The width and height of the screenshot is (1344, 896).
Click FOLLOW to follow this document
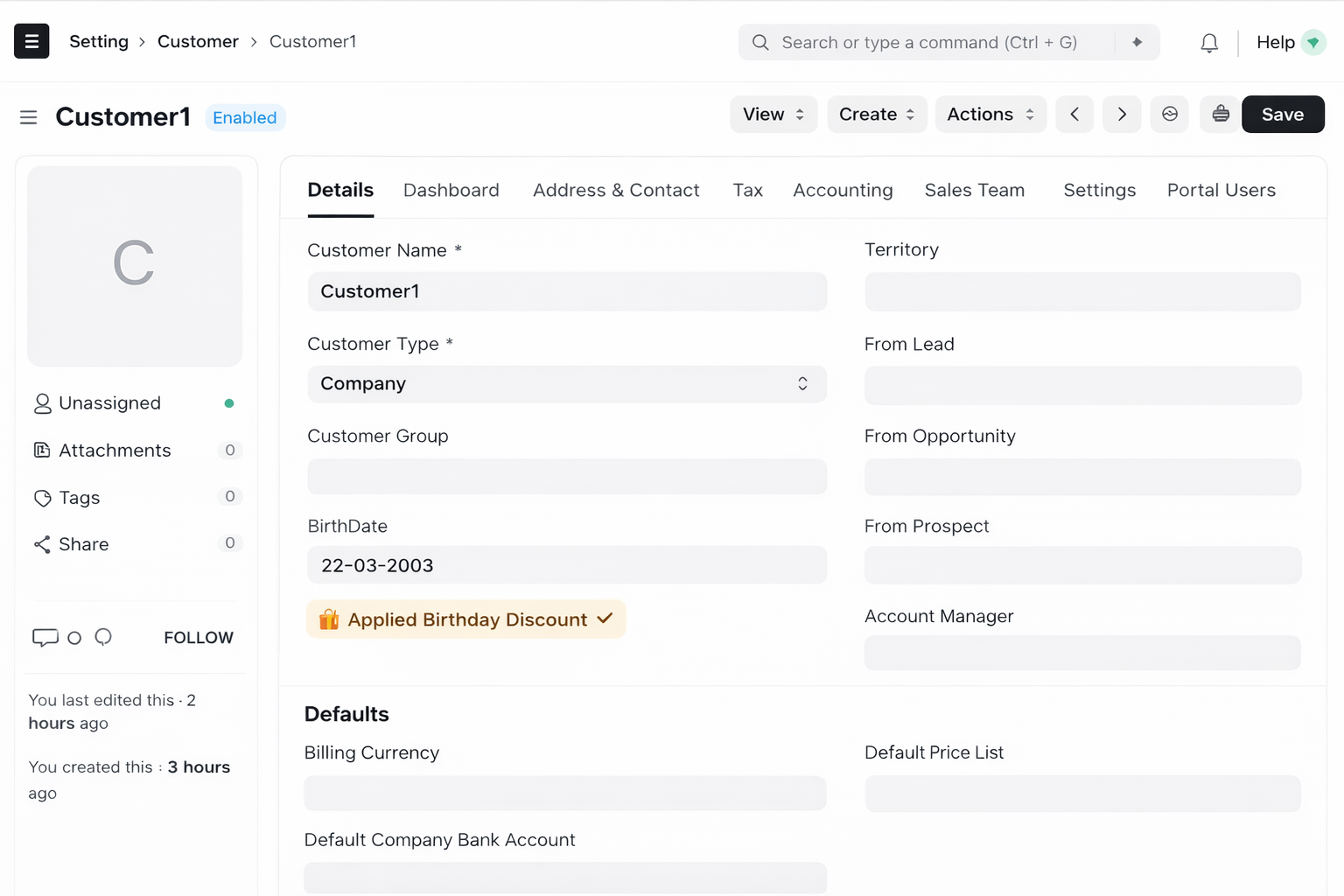tap(199, 638)
